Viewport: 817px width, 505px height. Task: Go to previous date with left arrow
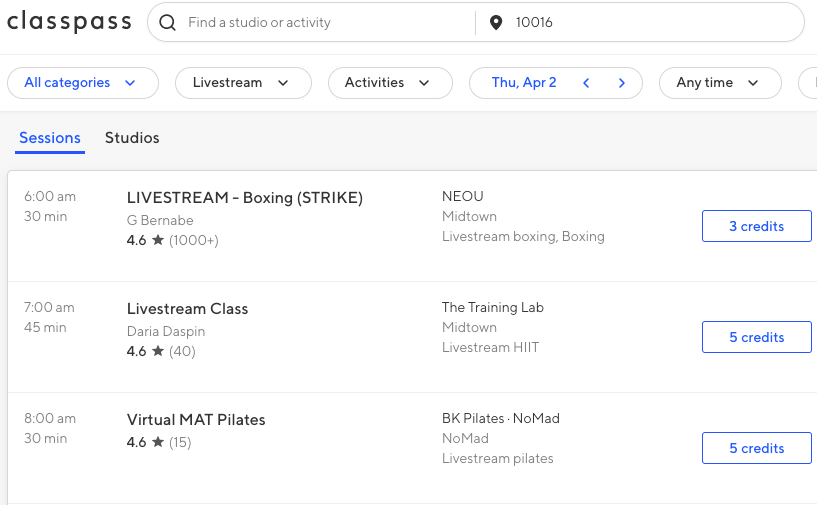click(587, 83)
